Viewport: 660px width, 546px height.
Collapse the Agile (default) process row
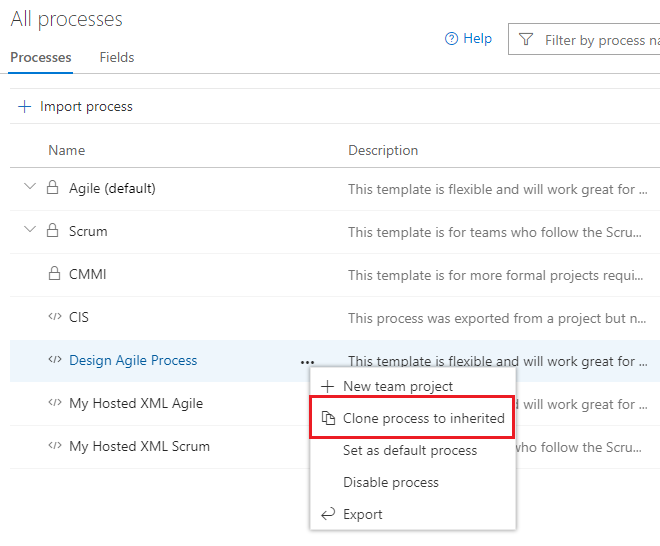[x=30, y=186]
